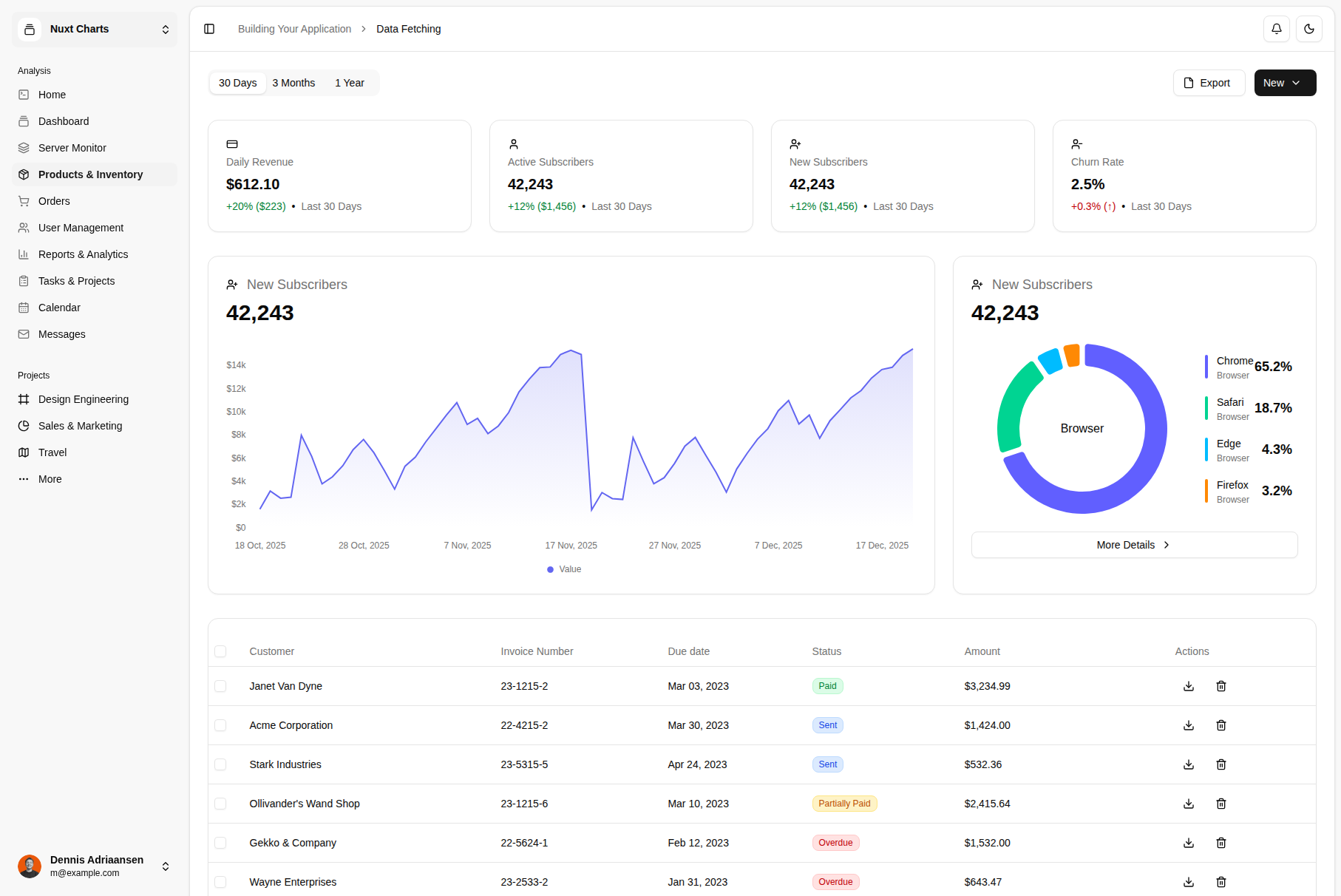Toggle the sidebar panel icon
This screenshot has height=896, width=1341.
209,29
